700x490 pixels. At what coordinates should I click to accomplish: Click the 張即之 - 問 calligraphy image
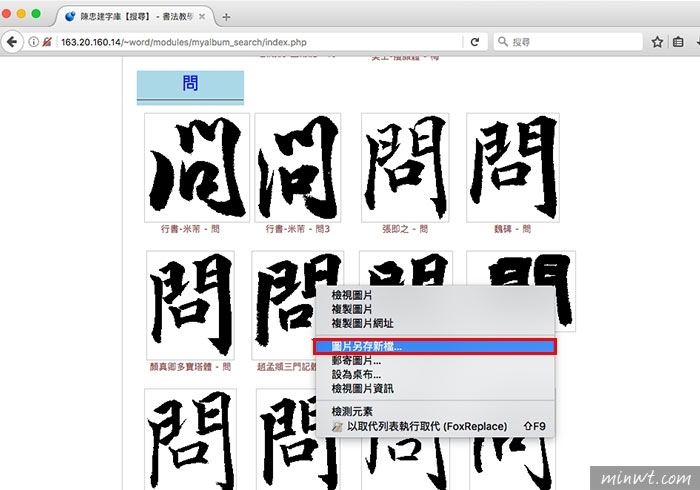[405, 167]
